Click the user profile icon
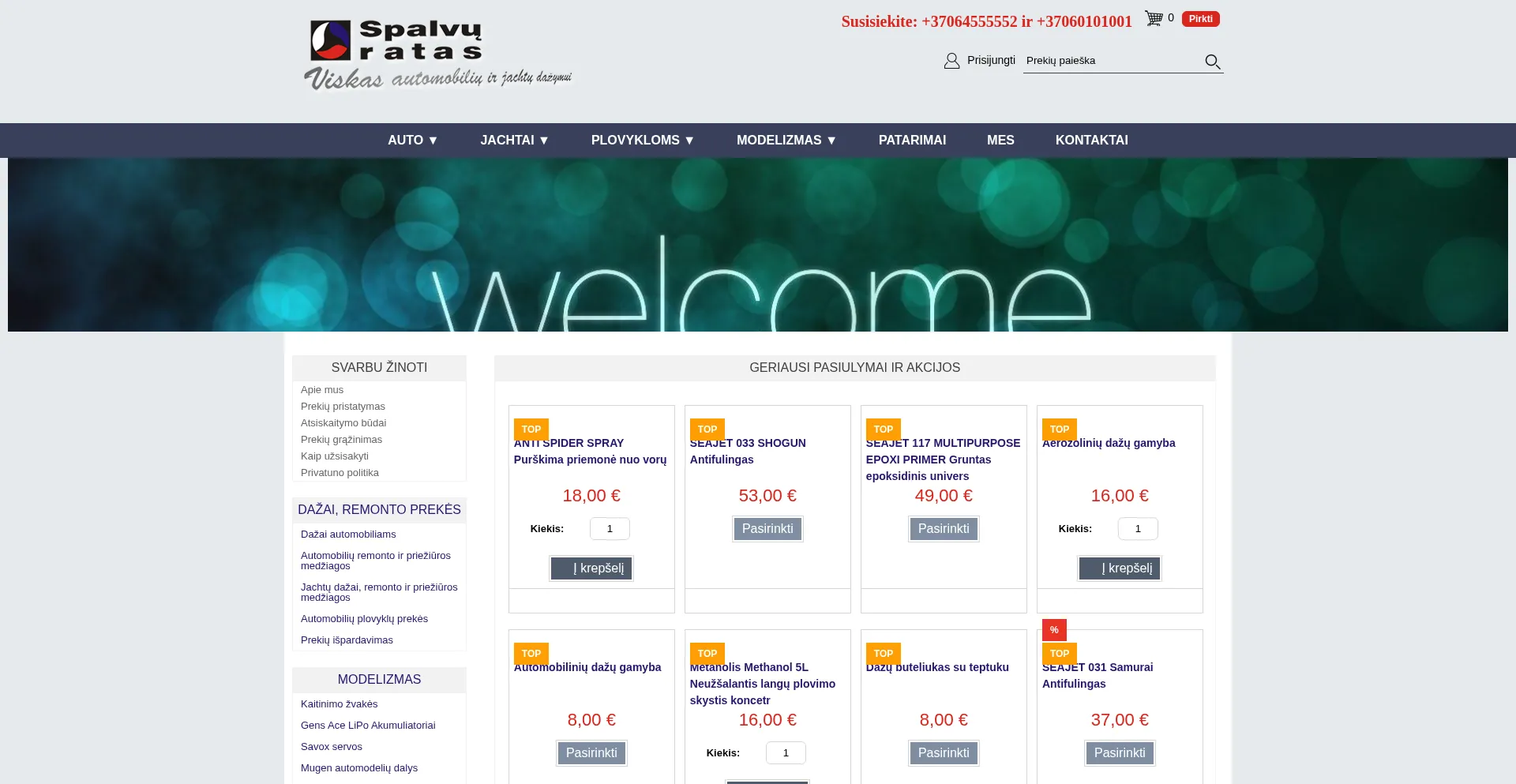The height and width of the screenshot is (784, 1516). point(951,61)
